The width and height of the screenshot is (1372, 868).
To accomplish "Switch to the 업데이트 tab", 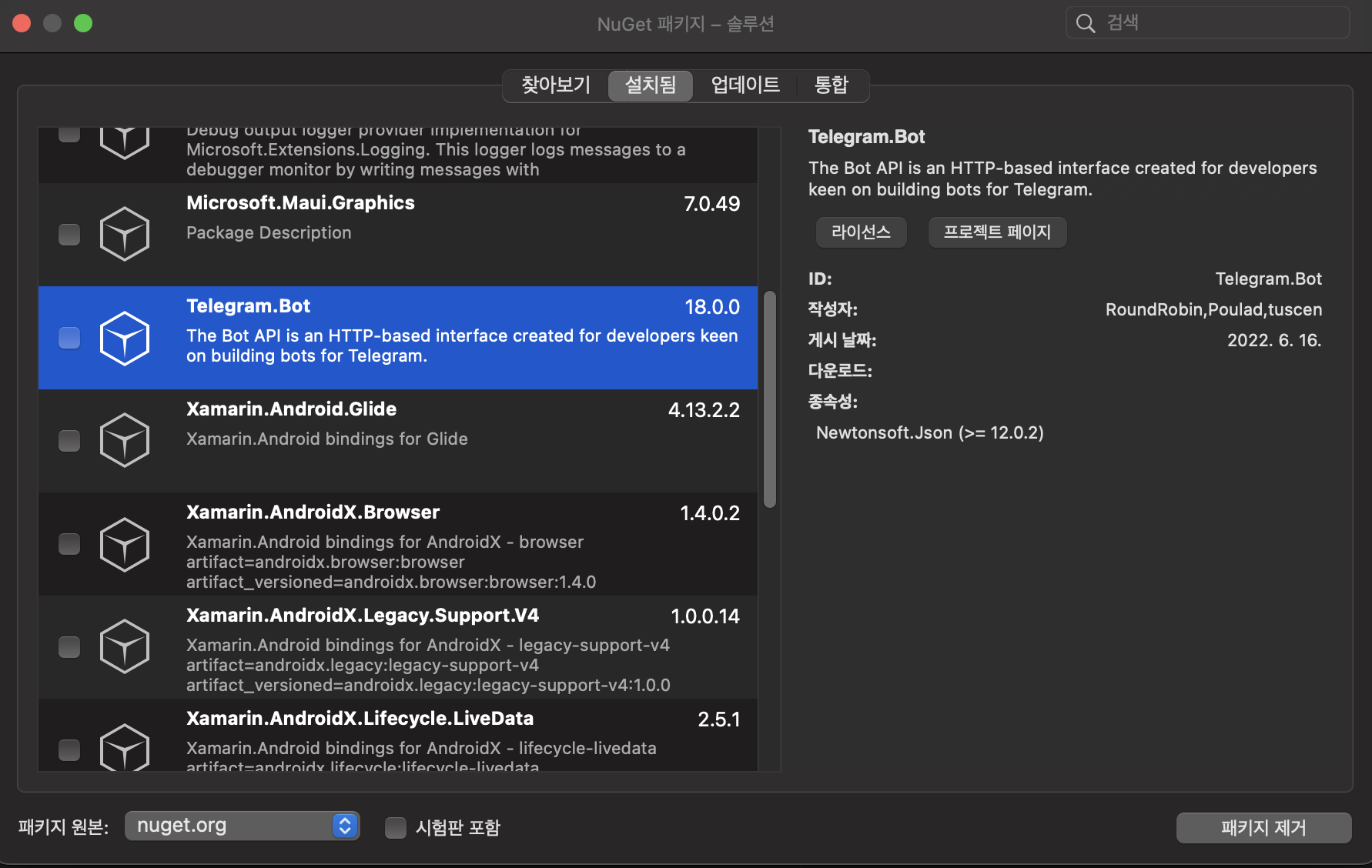I will point(745,85).
